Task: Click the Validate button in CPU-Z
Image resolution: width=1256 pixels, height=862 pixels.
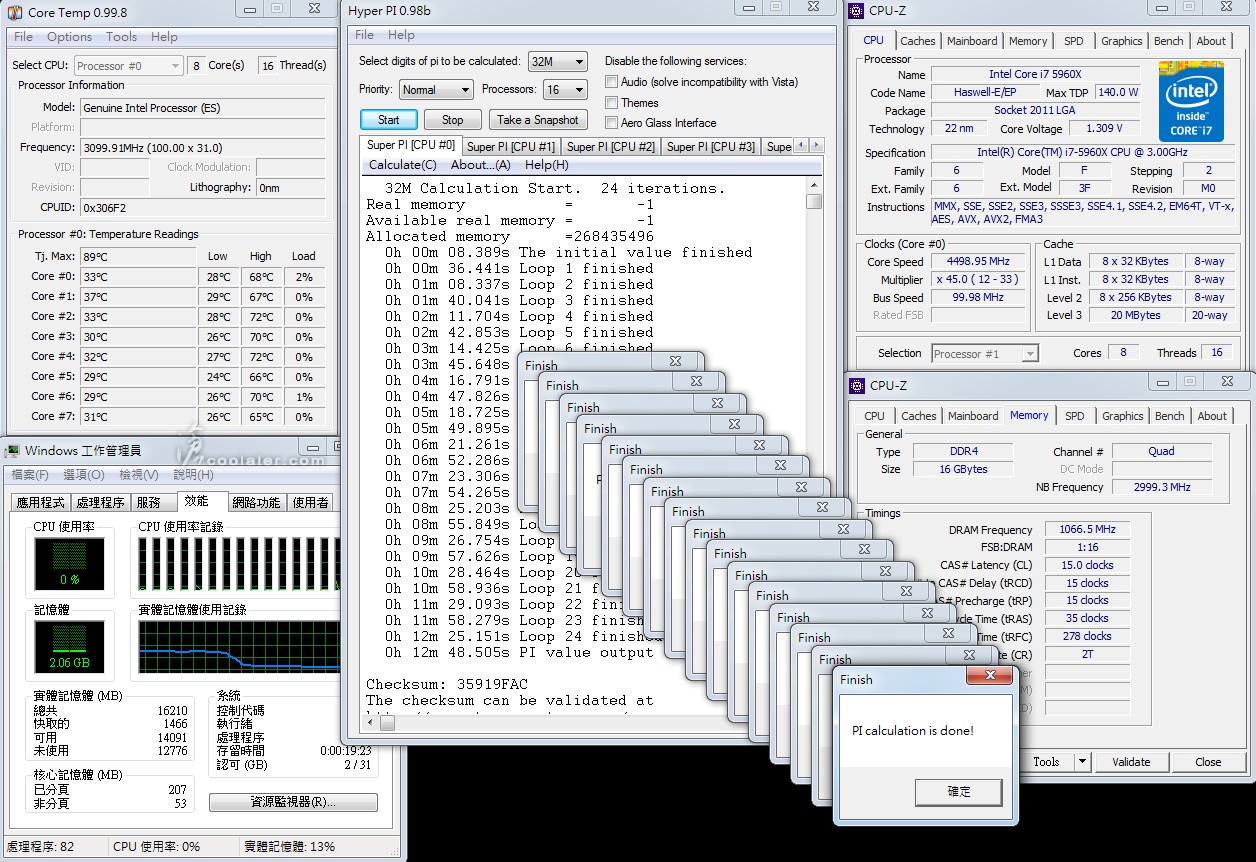Action: 1131,762
